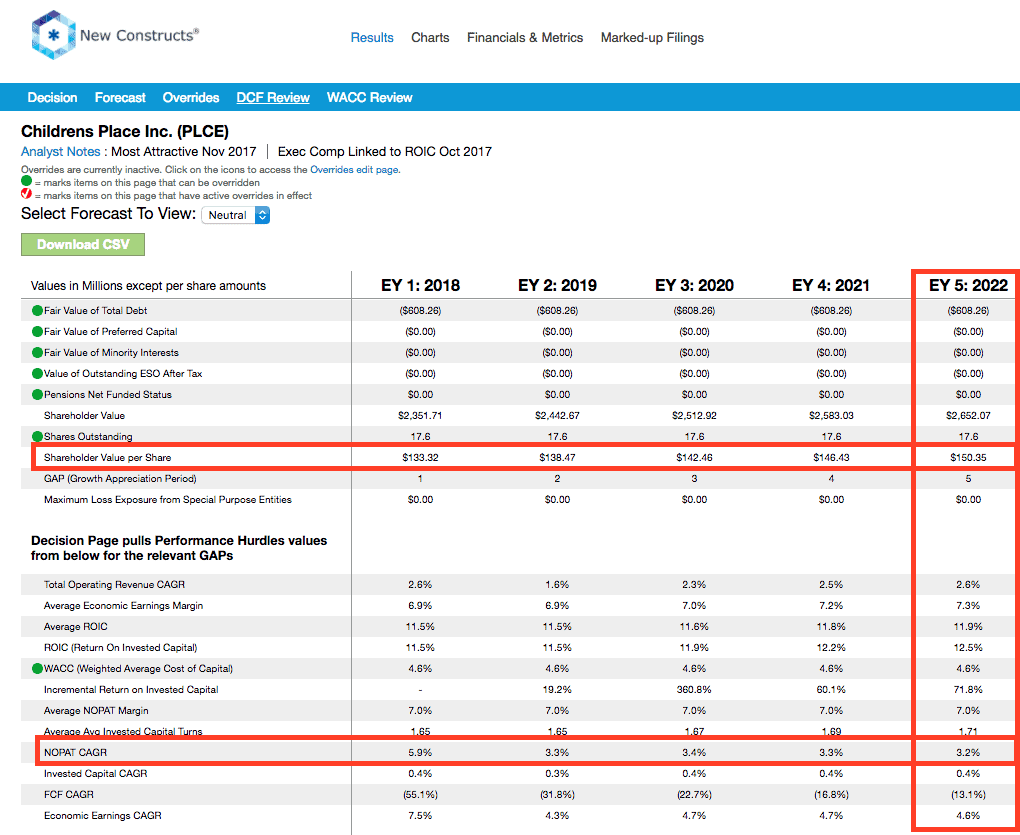Click the $2,652.07 Shareholder Value cell

[x=968, y=416]
